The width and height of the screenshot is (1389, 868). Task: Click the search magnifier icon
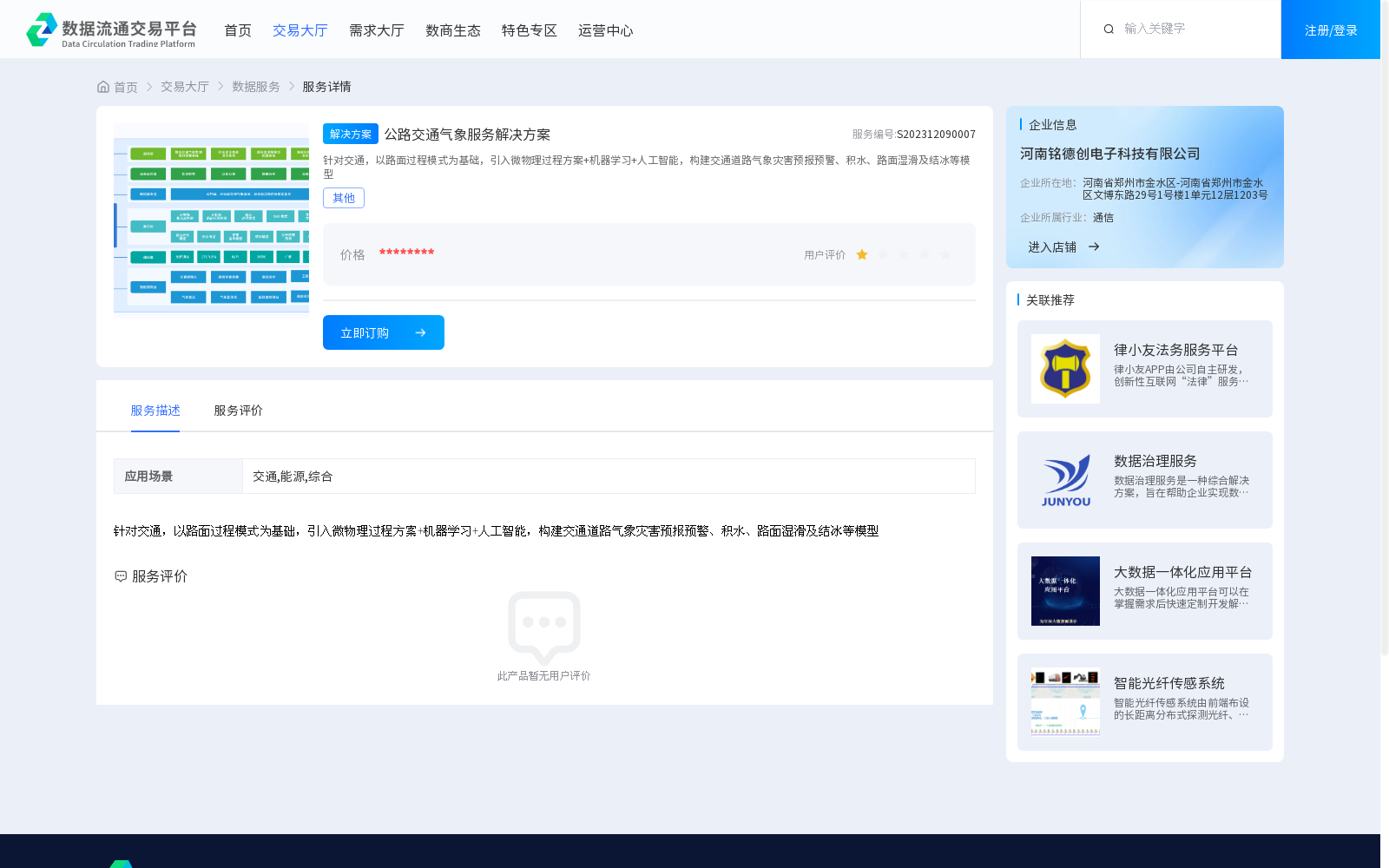(x=1109, y=30)
